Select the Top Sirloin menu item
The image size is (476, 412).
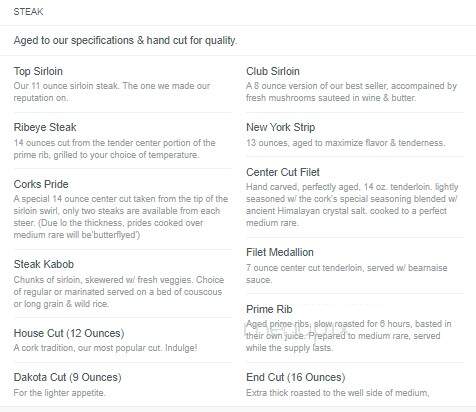coord(38,71)
